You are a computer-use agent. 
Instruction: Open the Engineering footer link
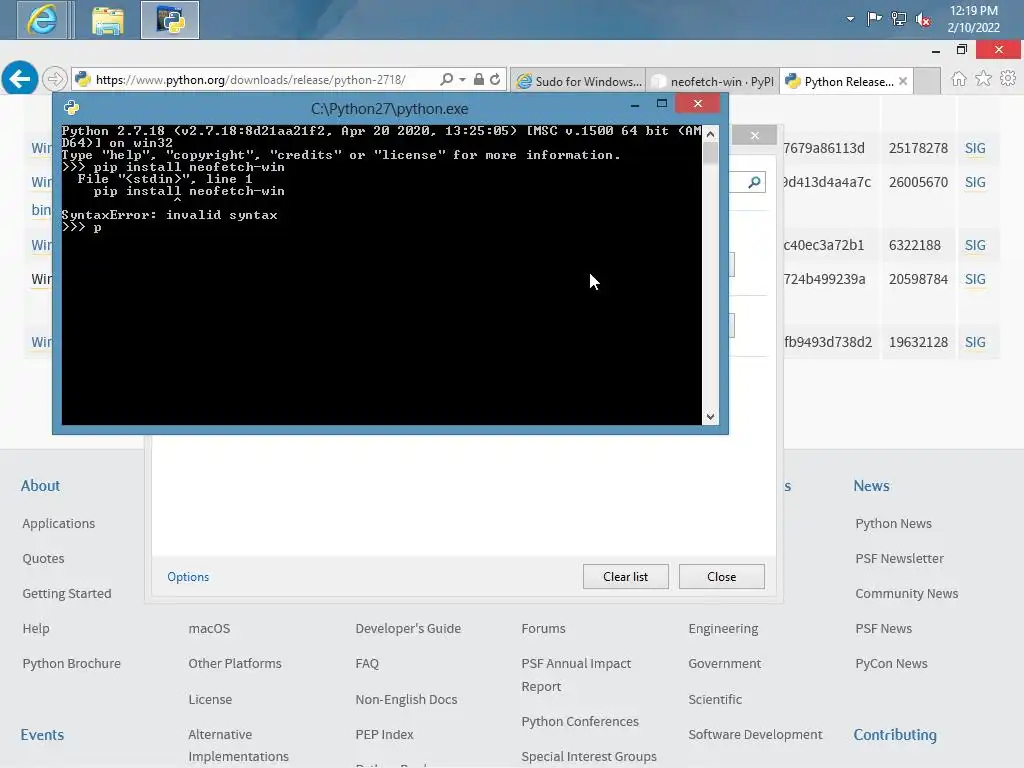(x=723, y=628)
